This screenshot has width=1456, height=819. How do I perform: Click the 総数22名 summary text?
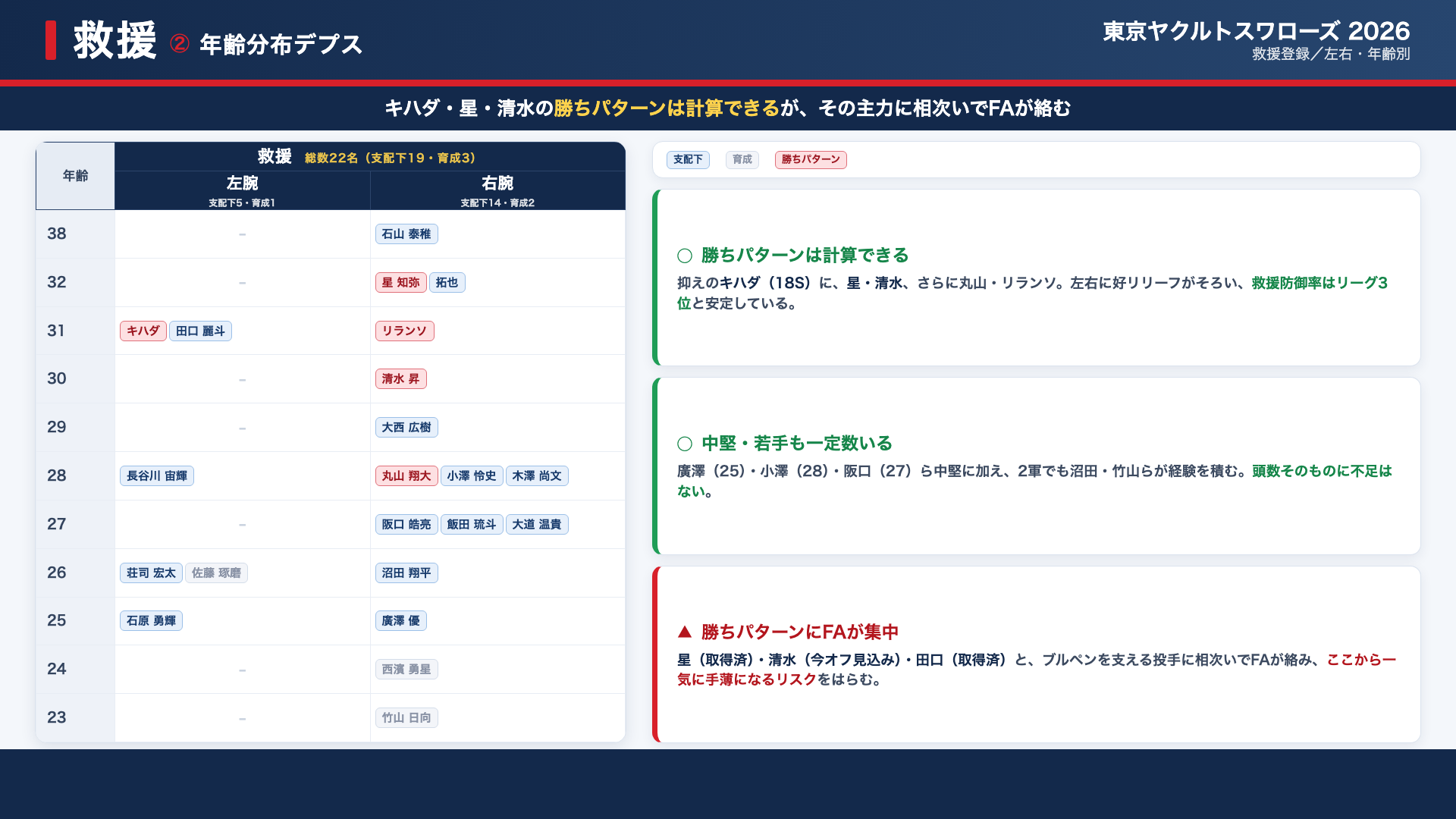click(x=390, y=158)
